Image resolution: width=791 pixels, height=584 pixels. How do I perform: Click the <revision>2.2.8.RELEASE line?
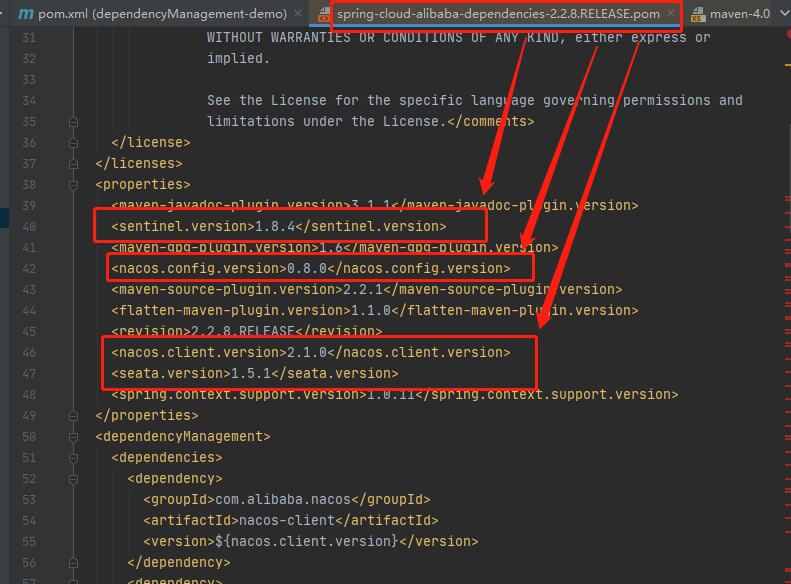(x=247, y=331)
